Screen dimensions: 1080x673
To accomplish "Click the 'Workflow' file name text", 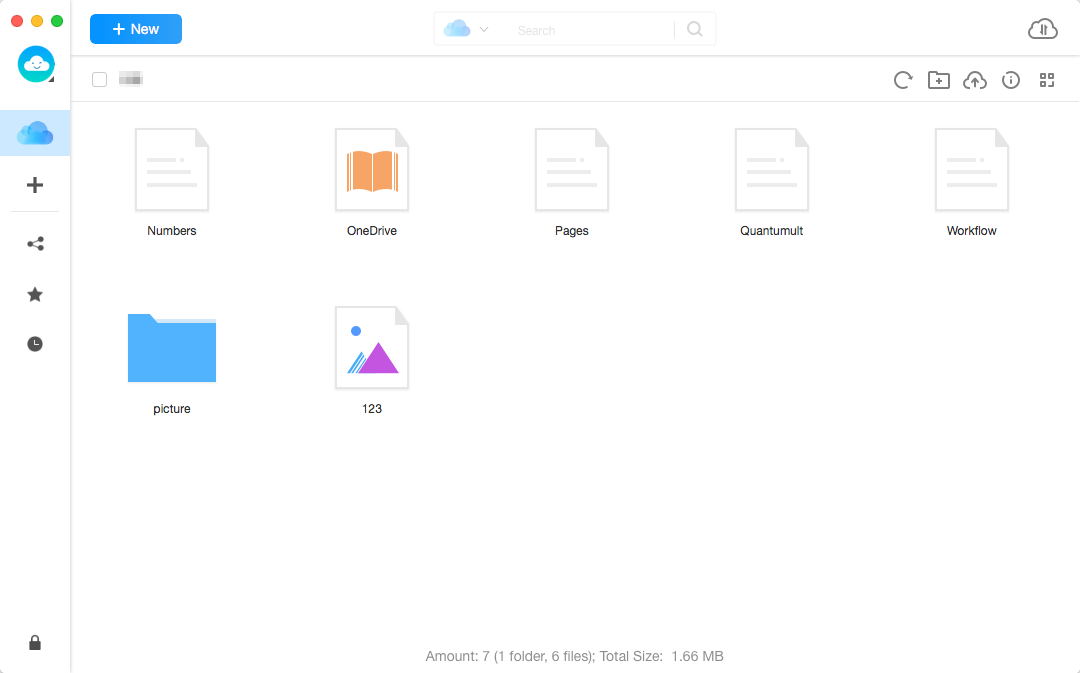I will point(971,231).
